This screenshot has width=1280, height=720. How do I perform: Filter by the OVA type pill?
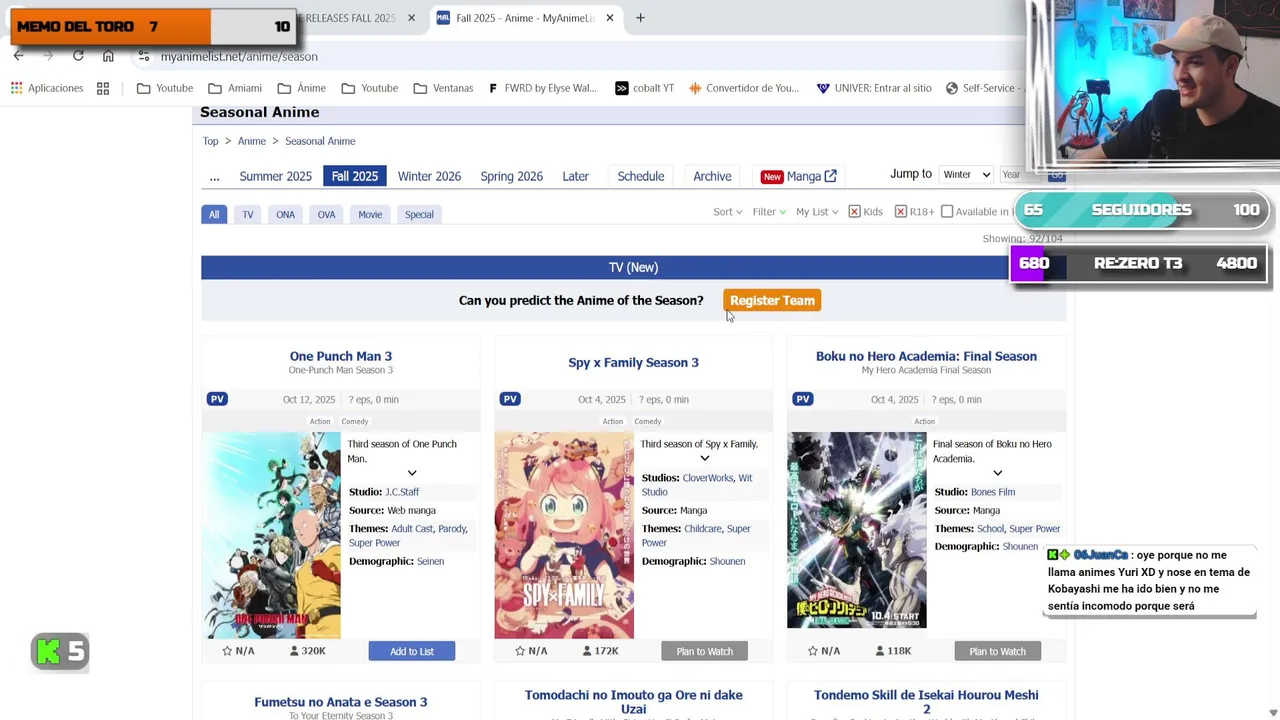point(326,214)
